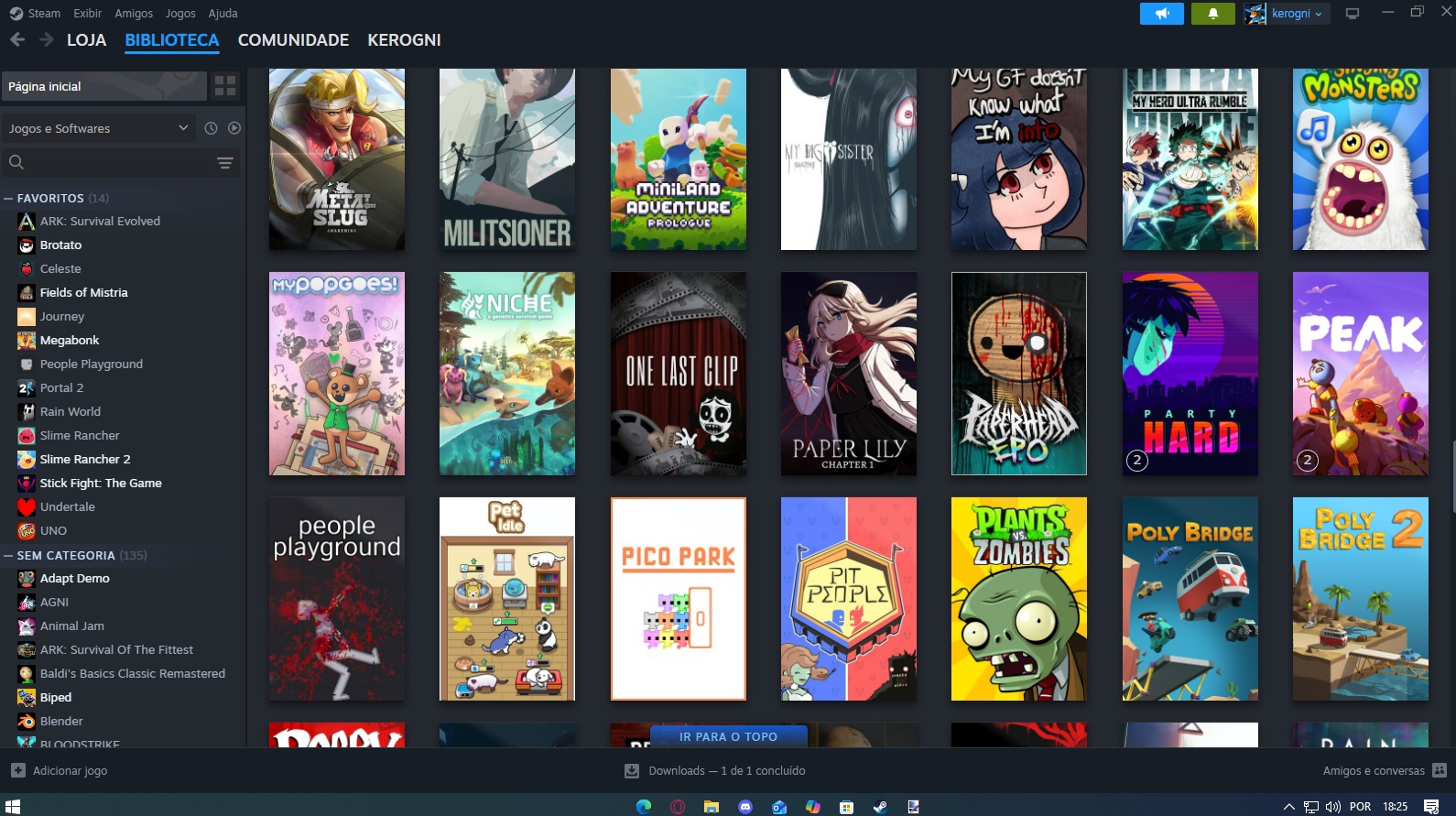The width and height of the screenshot is (1456, 816).
Task: Switch to the LOJA tab
Action: [x=86, y=40]
